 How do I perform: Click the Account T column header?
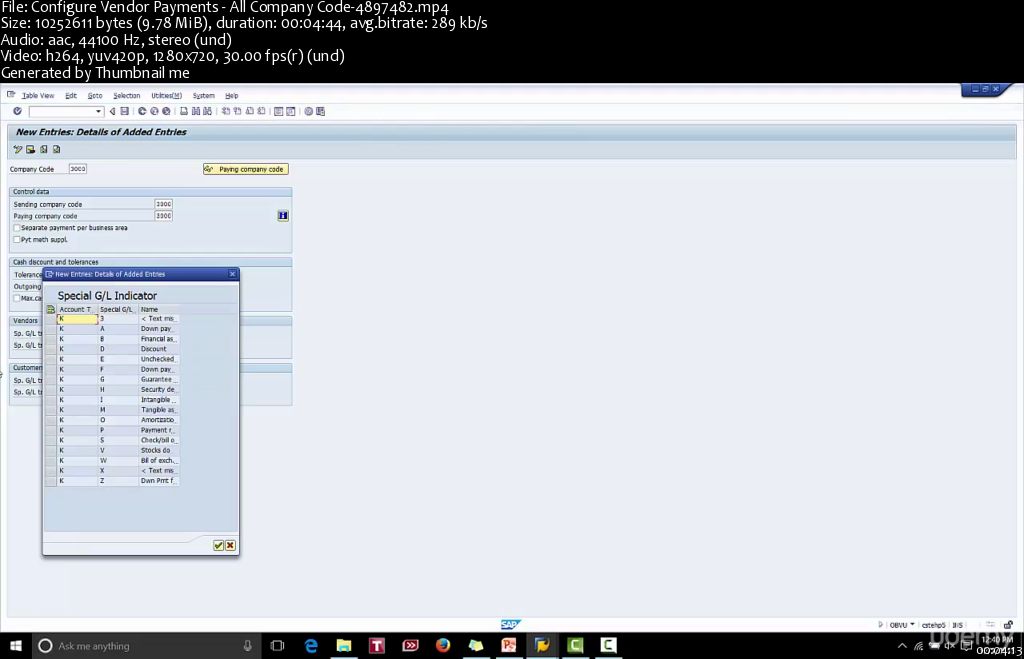coord(77,310)
